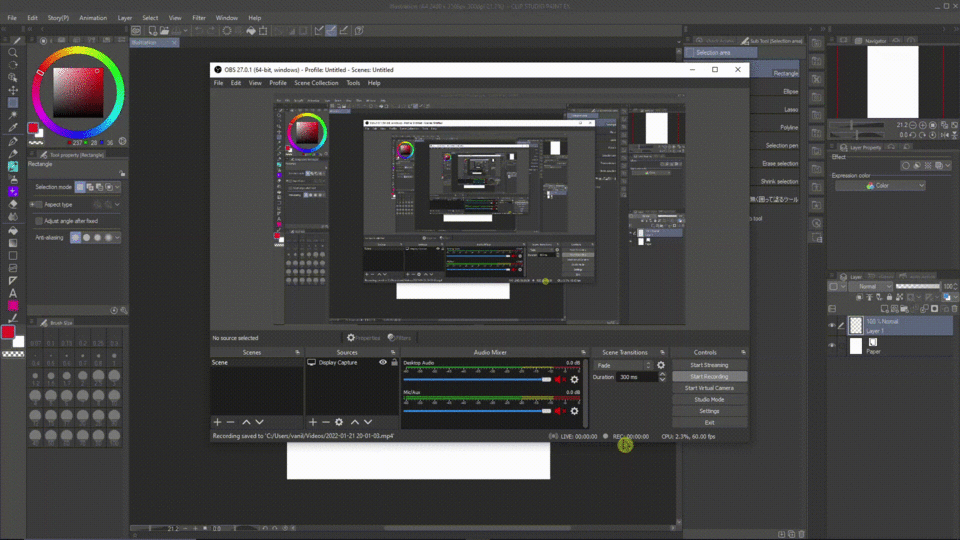960x540 pixels.
Task: Click Studio Mode button
Action: click(x=710, y=399)
